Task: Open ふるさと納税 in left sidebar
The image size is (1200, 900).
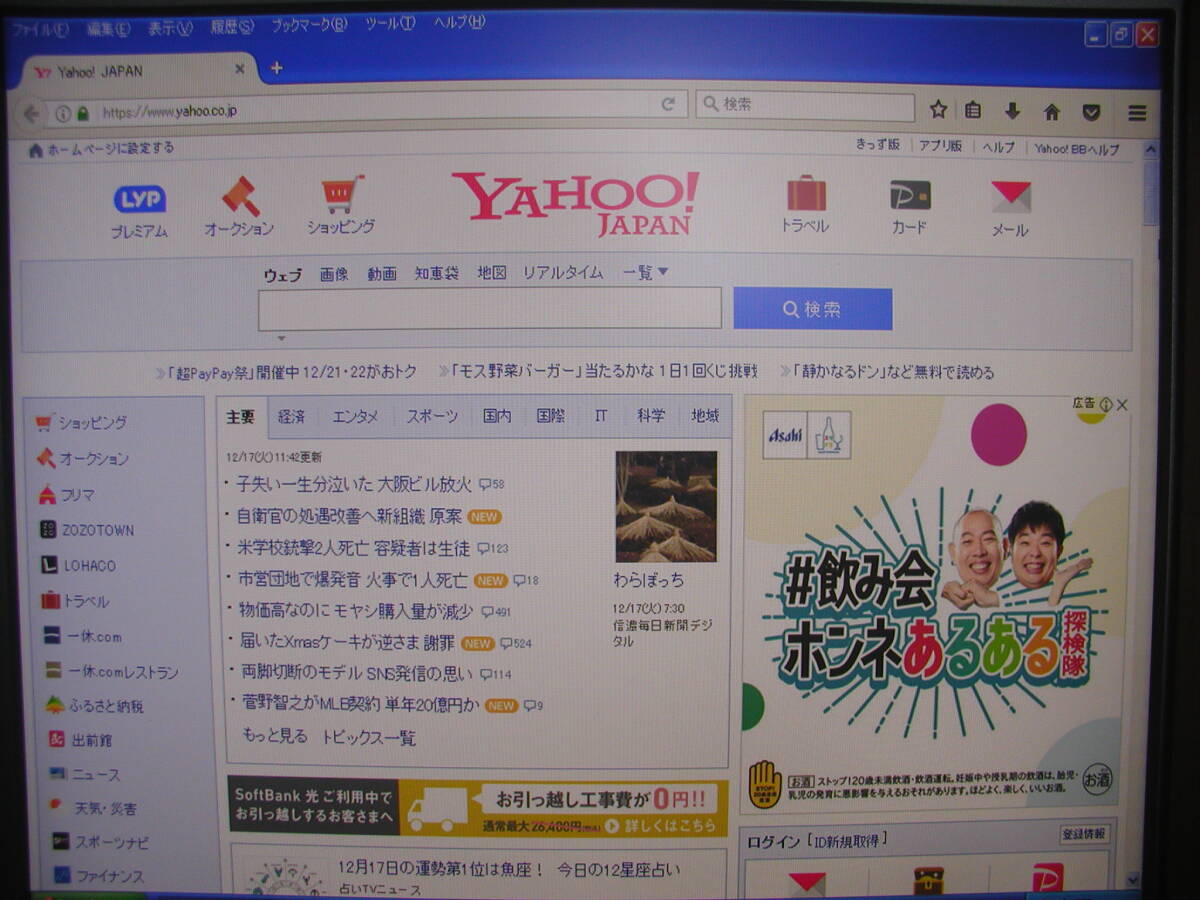Action: (x=106, y=706)
